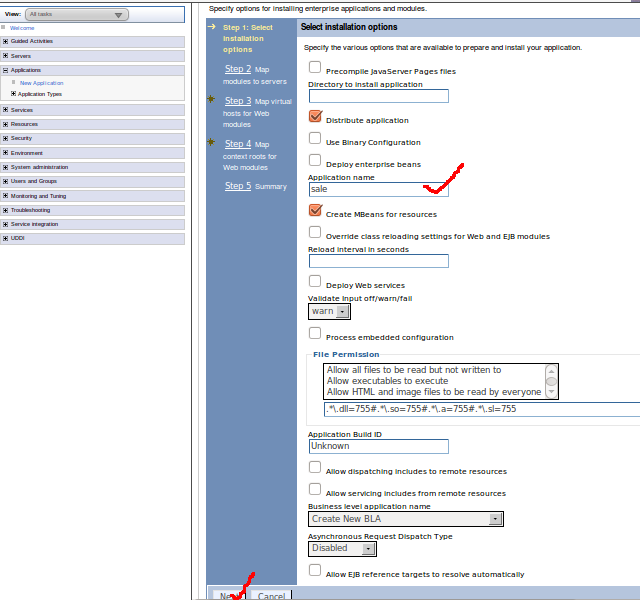Open Business level application name dropdown

pyautogui.click(x=406, y=519)
